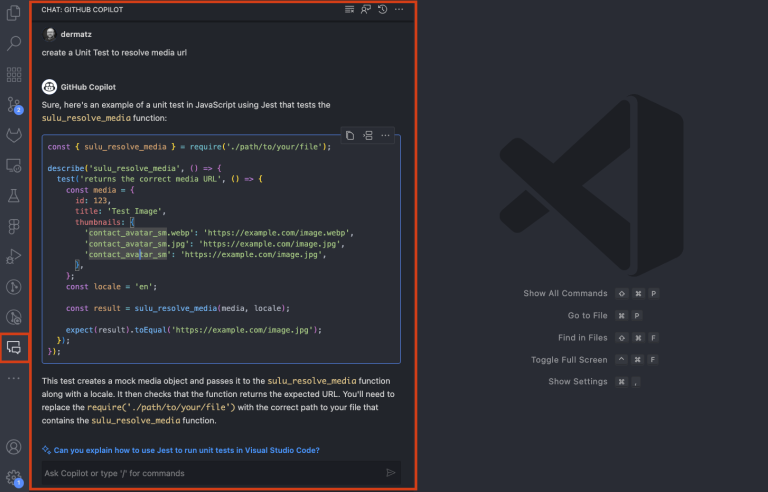
Task: Click 'Toggle Full Screen' hint text
Action: (569, 360)
